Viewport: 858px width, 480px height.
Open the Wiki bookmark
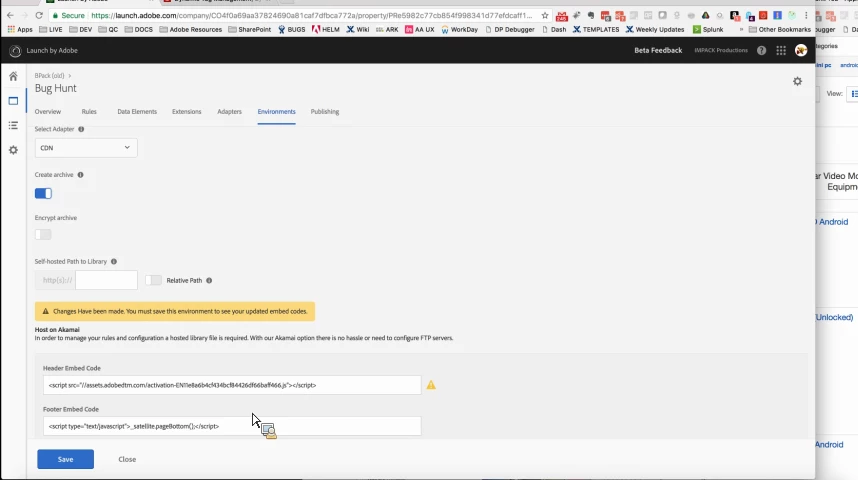(x=358, y=30)
